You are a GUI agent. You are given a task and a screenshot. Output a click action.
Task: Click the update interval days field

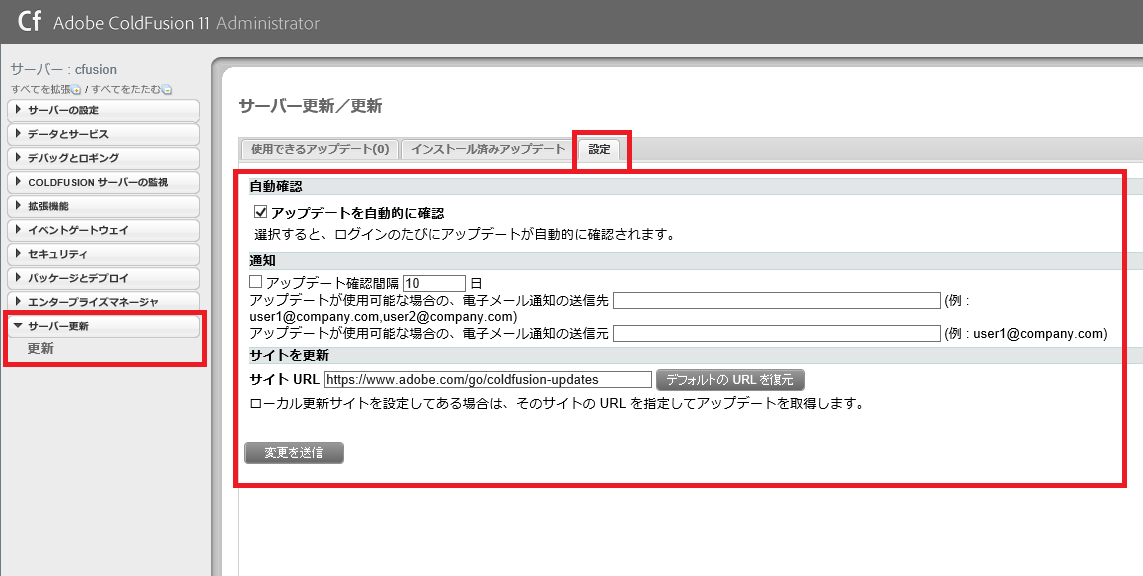pos(434,284)
